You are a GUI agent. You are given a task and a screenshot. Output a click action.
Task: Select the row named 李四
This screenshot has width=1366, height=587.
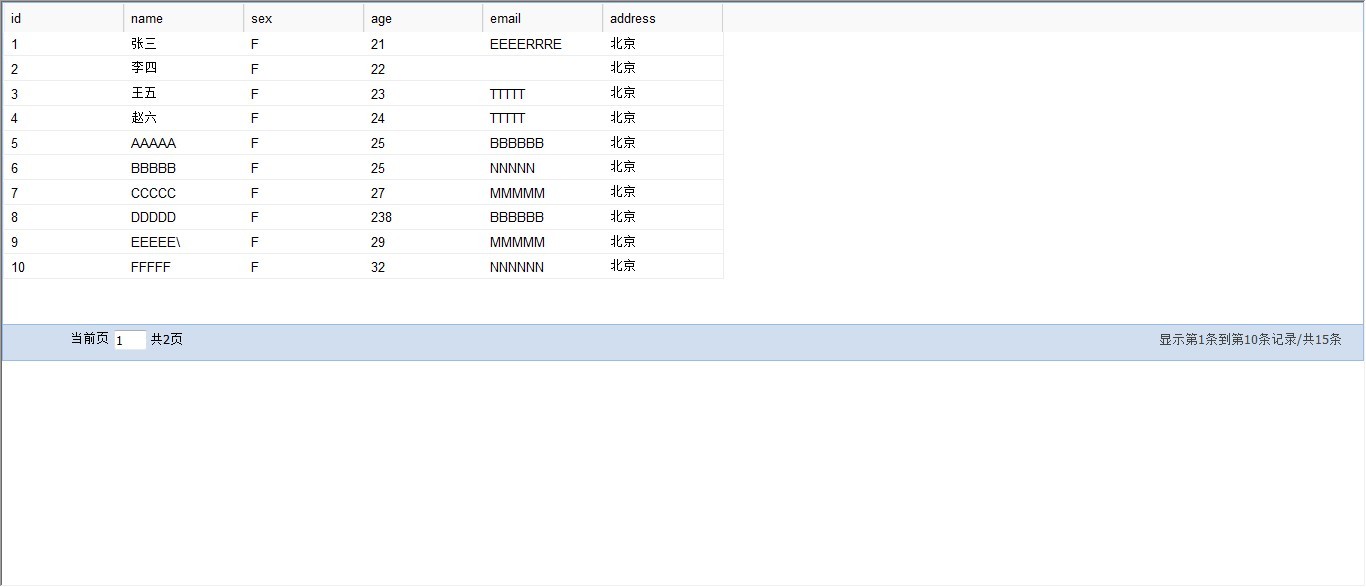(x=144, y=69)
